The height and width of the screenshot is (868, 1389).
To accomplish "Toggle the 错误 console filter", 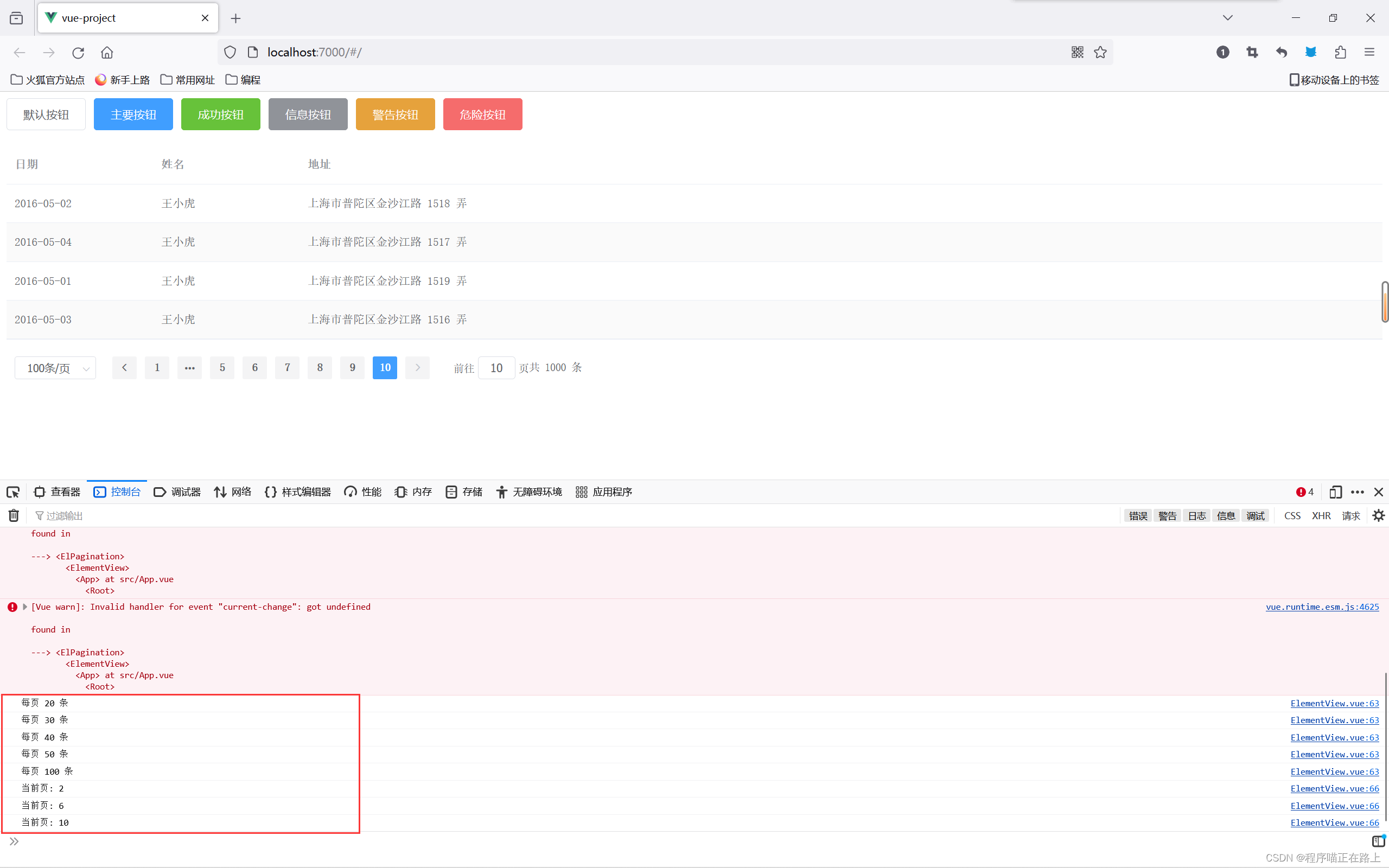I will 1138,516.
